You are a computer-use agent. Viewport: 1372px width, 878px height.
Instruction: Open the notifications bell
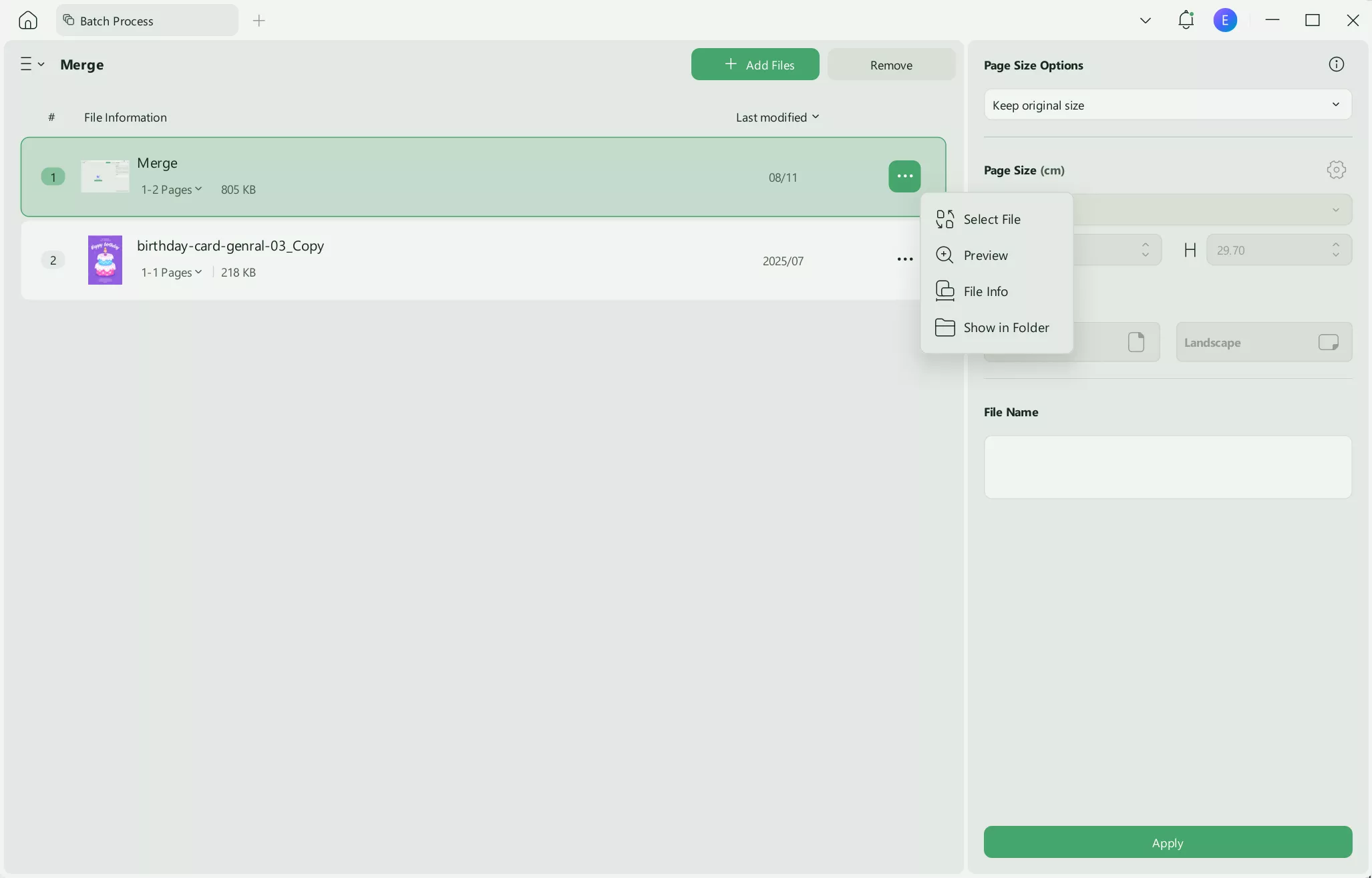click(x=1186, y=20)
